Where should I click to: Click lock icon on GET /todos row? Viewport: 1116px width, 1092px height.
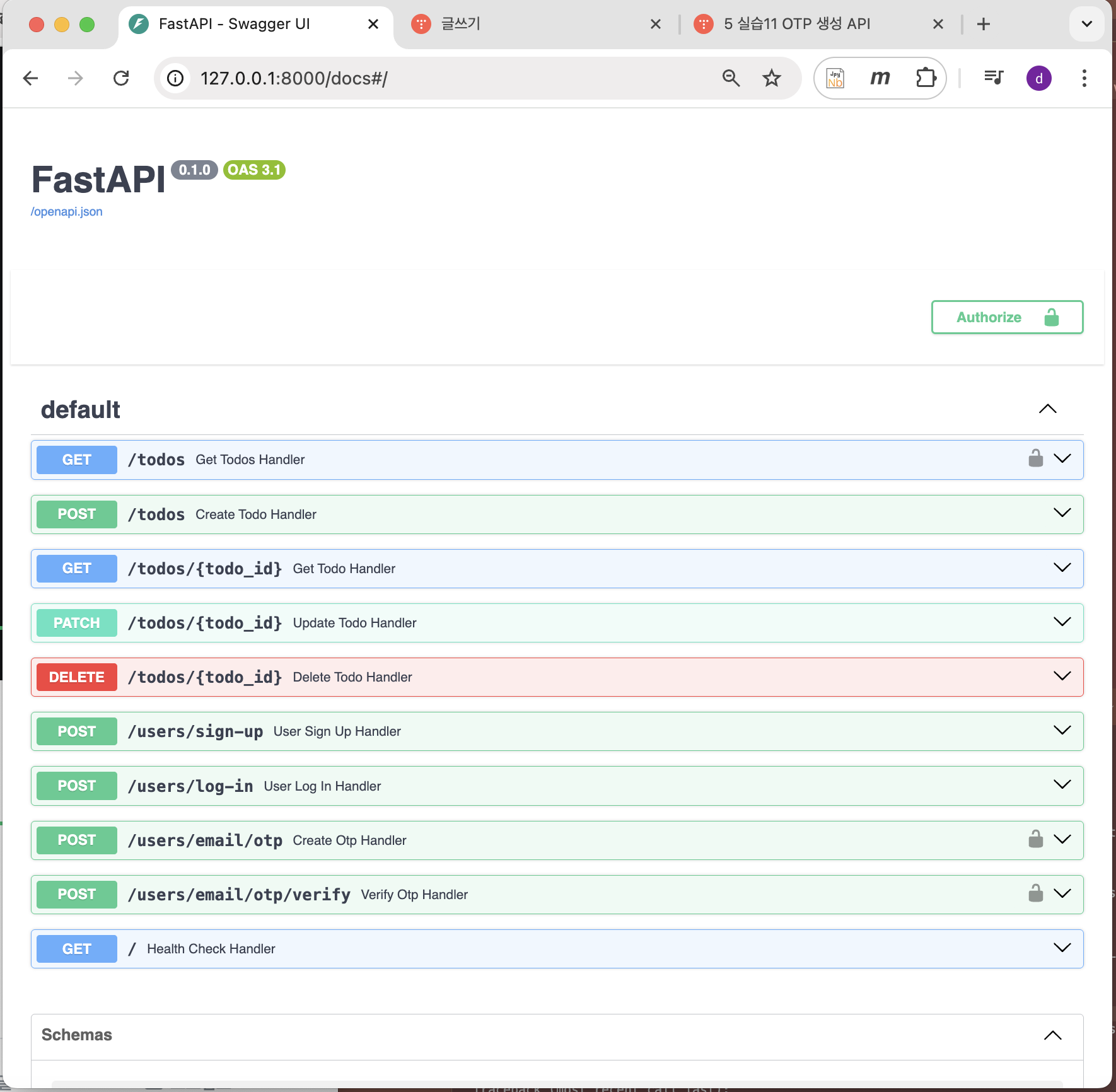click(1036, 458)
